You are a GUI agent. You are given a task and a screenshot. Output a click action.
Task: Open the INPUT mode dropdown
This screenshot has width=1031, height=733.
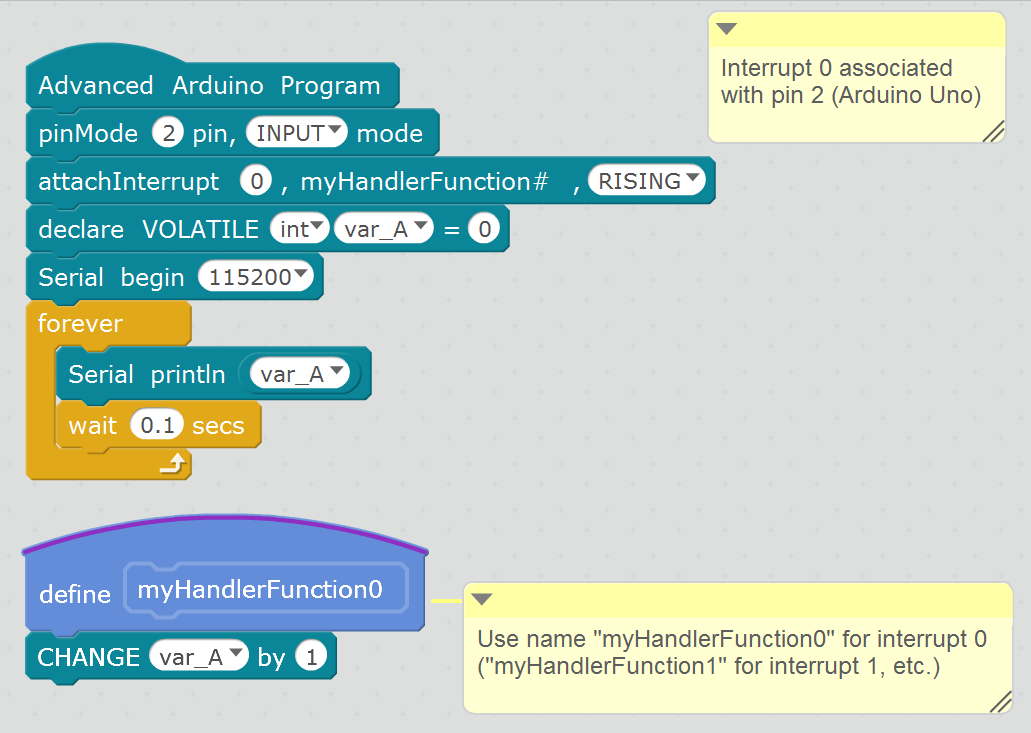[x=296, y=133]
